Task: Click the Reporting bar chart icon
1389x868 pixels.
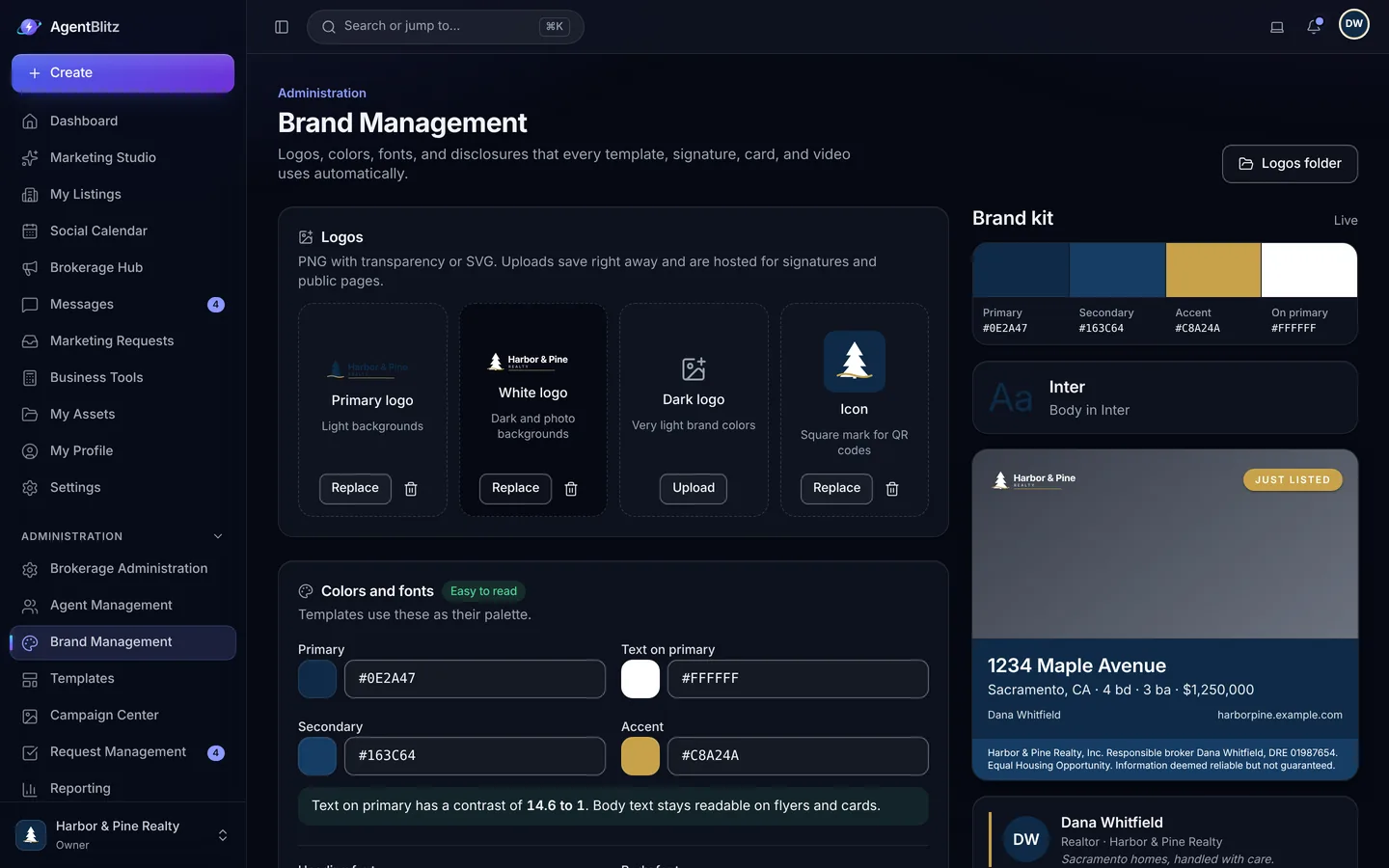Action: coord(30,789)
